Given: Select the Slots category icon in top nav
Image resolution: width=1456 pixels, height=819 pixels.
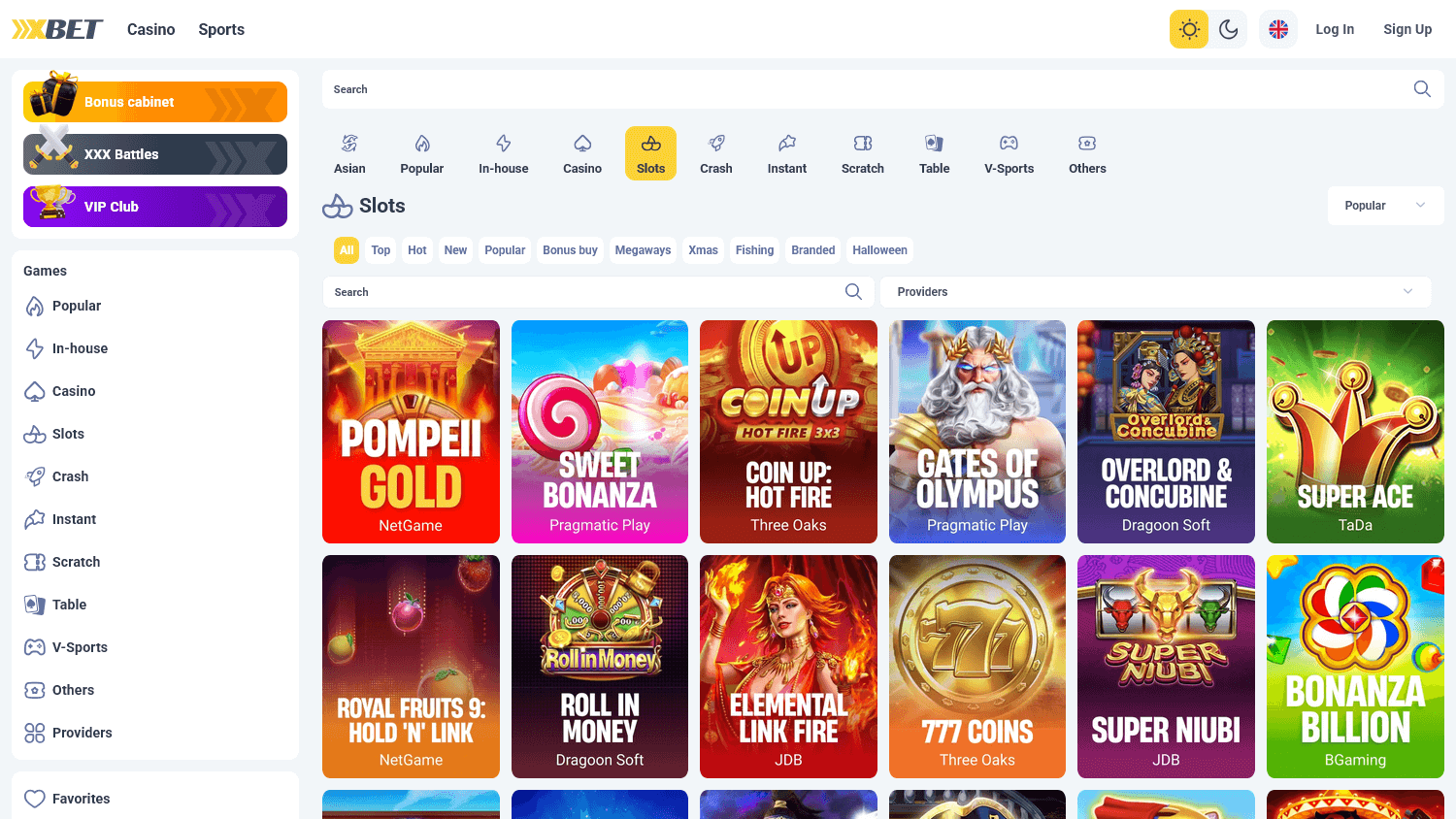Looking at the screenshot, I should 650,152.
